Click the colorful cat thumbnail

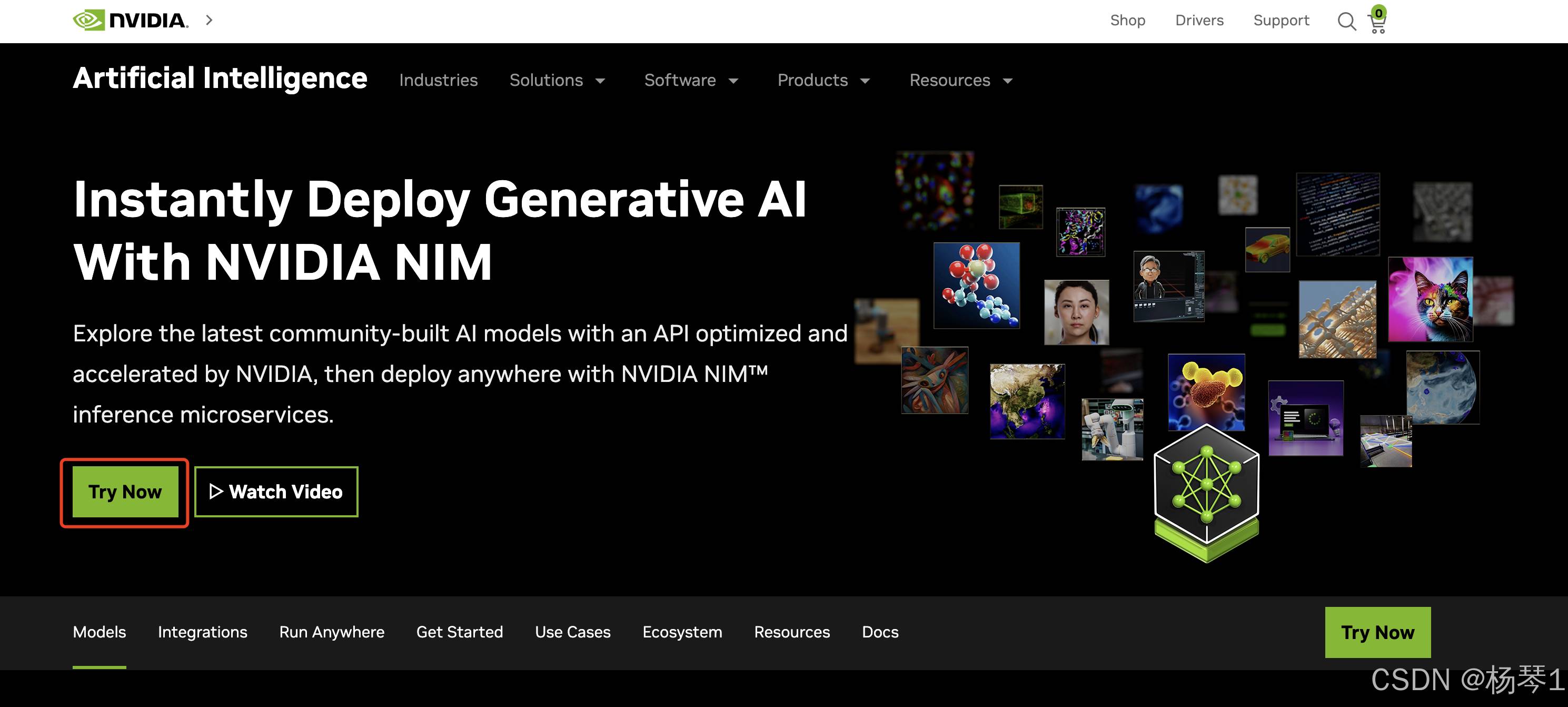point(1431,299)
